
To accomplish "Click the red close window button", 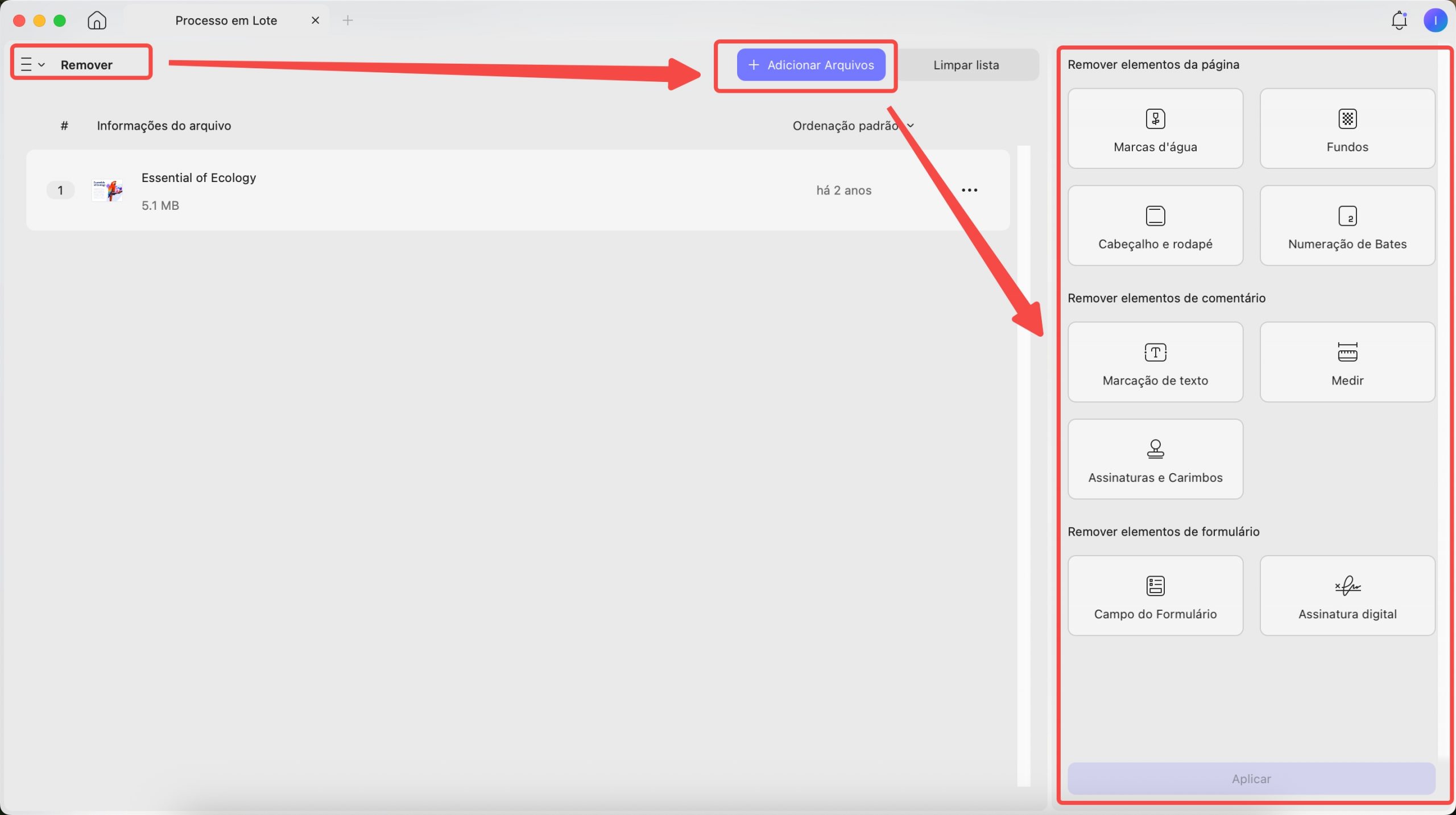I will [19, 21].
